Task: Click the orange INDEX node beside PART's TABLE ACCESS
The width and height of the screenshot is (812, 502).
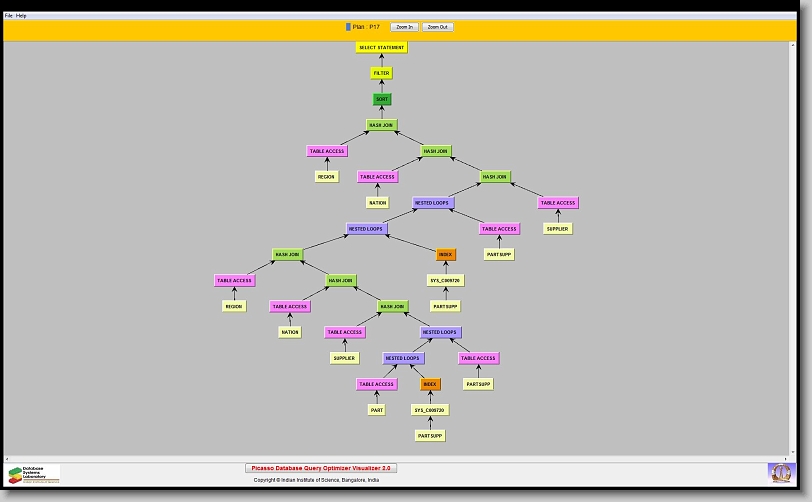Action: pyautogui.click(x=430, y=384)
